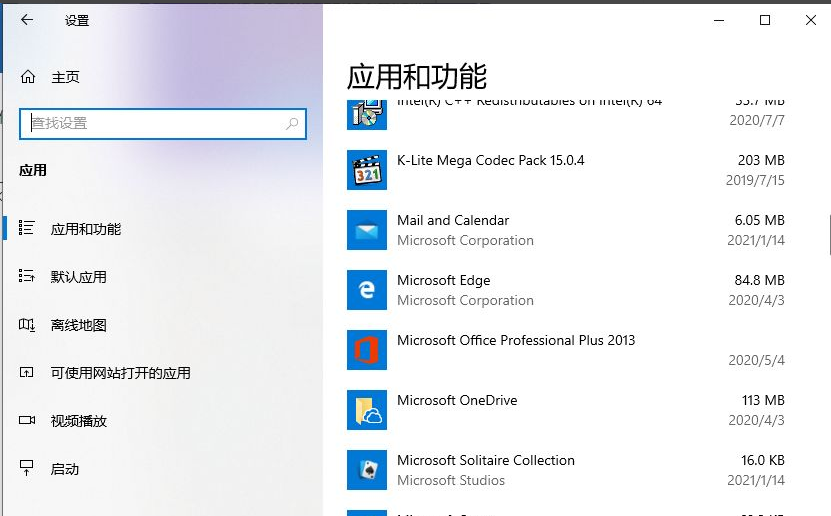Select 应用和功能 in the sidebar

[86, 229]
